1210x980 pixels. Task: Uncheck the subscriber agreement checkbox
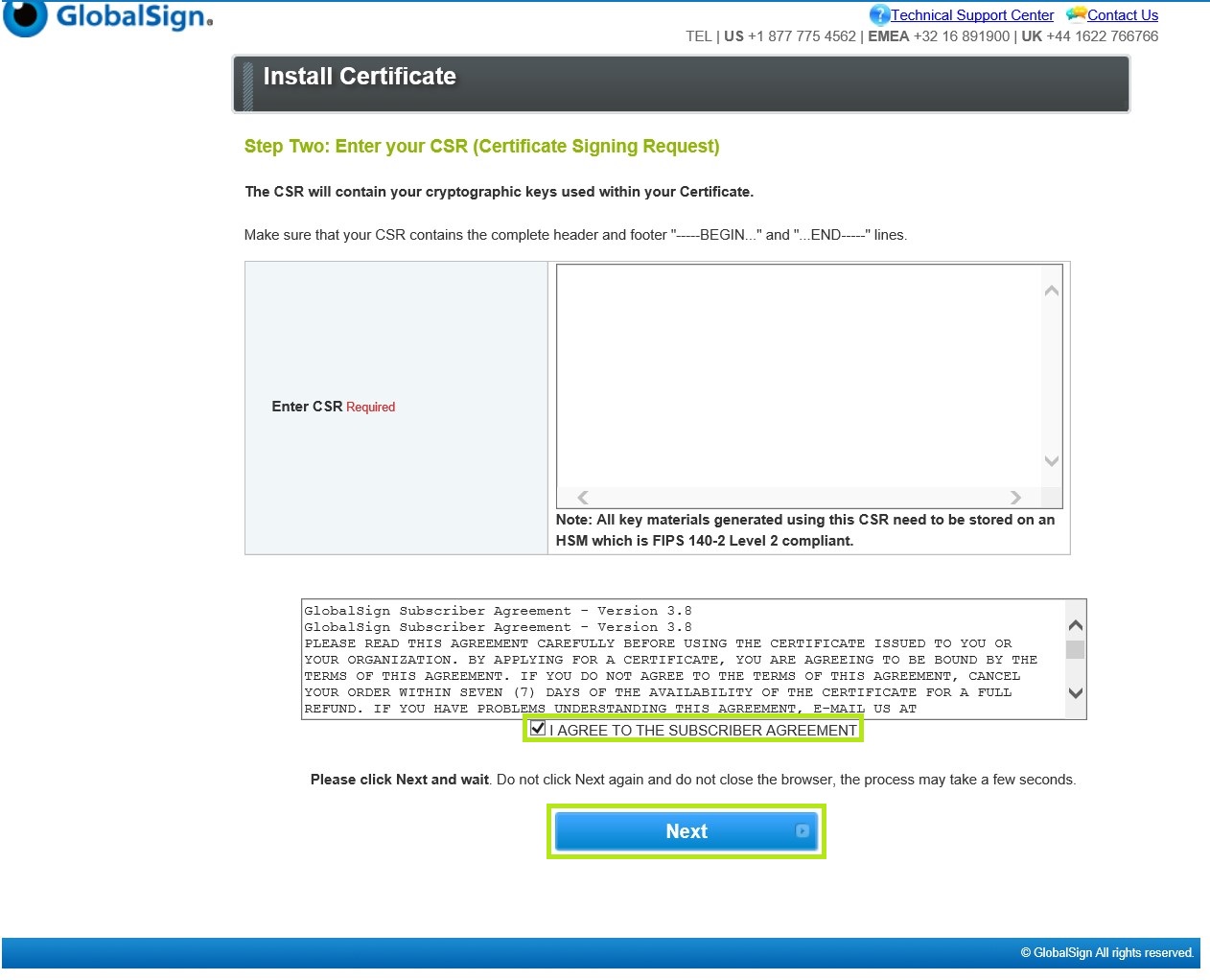coord(538,729)
